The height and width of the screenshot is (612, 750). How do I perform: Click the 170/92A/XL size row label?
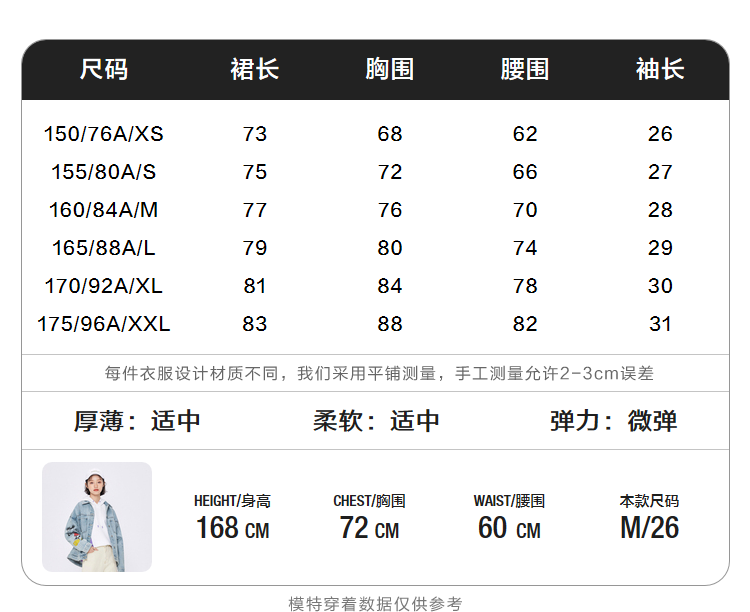coord(104,286)
